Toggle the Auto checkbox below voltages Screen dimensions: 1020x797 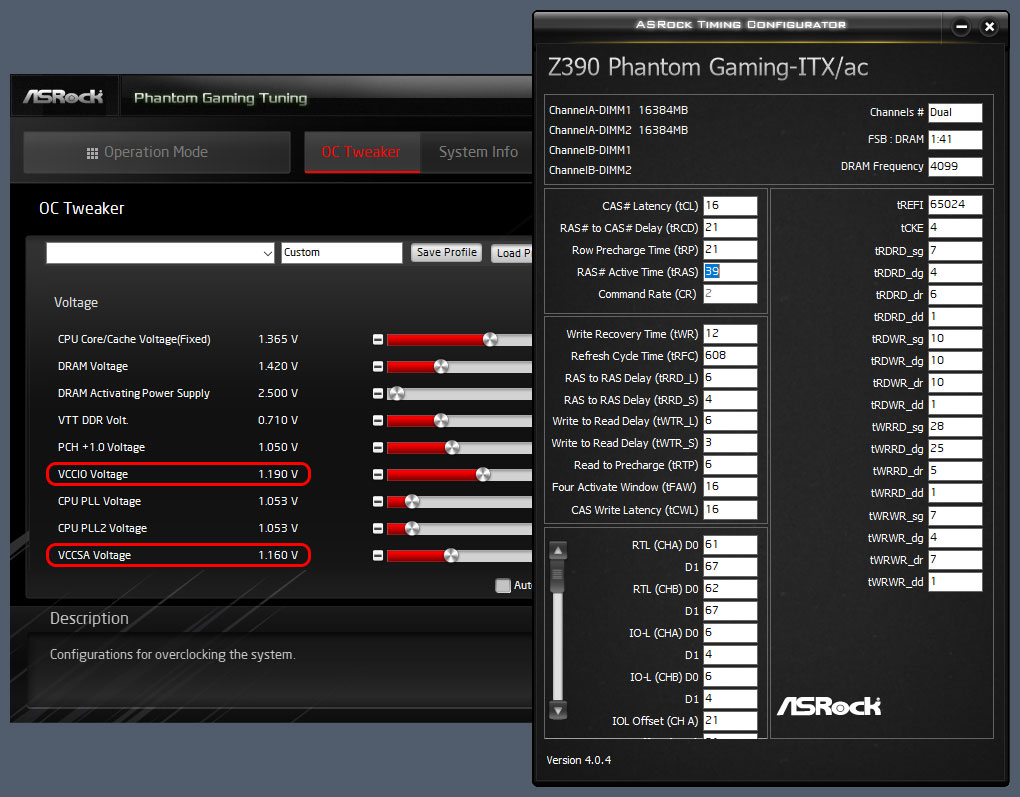[503, 586]
